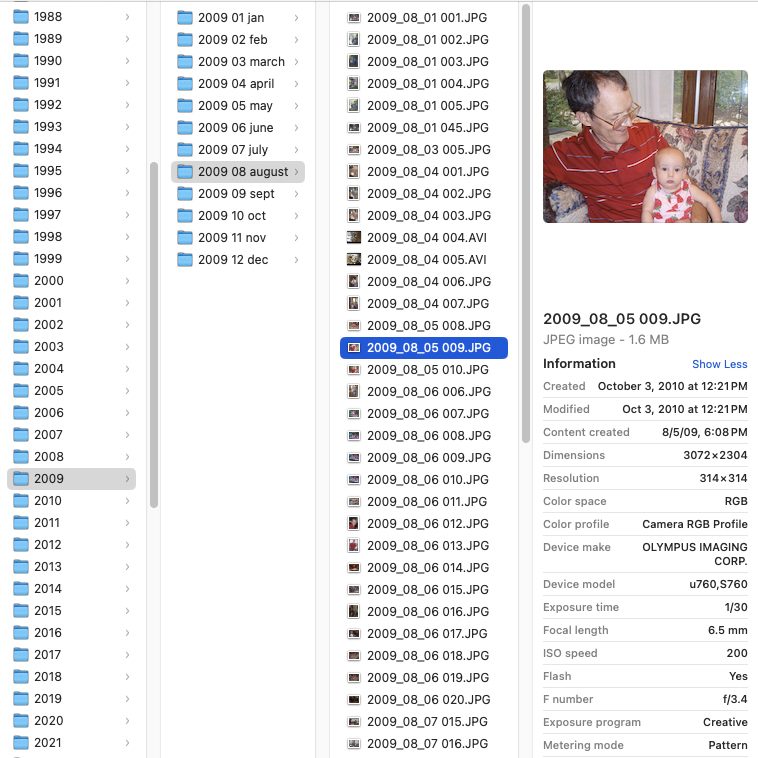
Task: Select the 2009_08_06 012.JPG file icon
Action: 354,524
